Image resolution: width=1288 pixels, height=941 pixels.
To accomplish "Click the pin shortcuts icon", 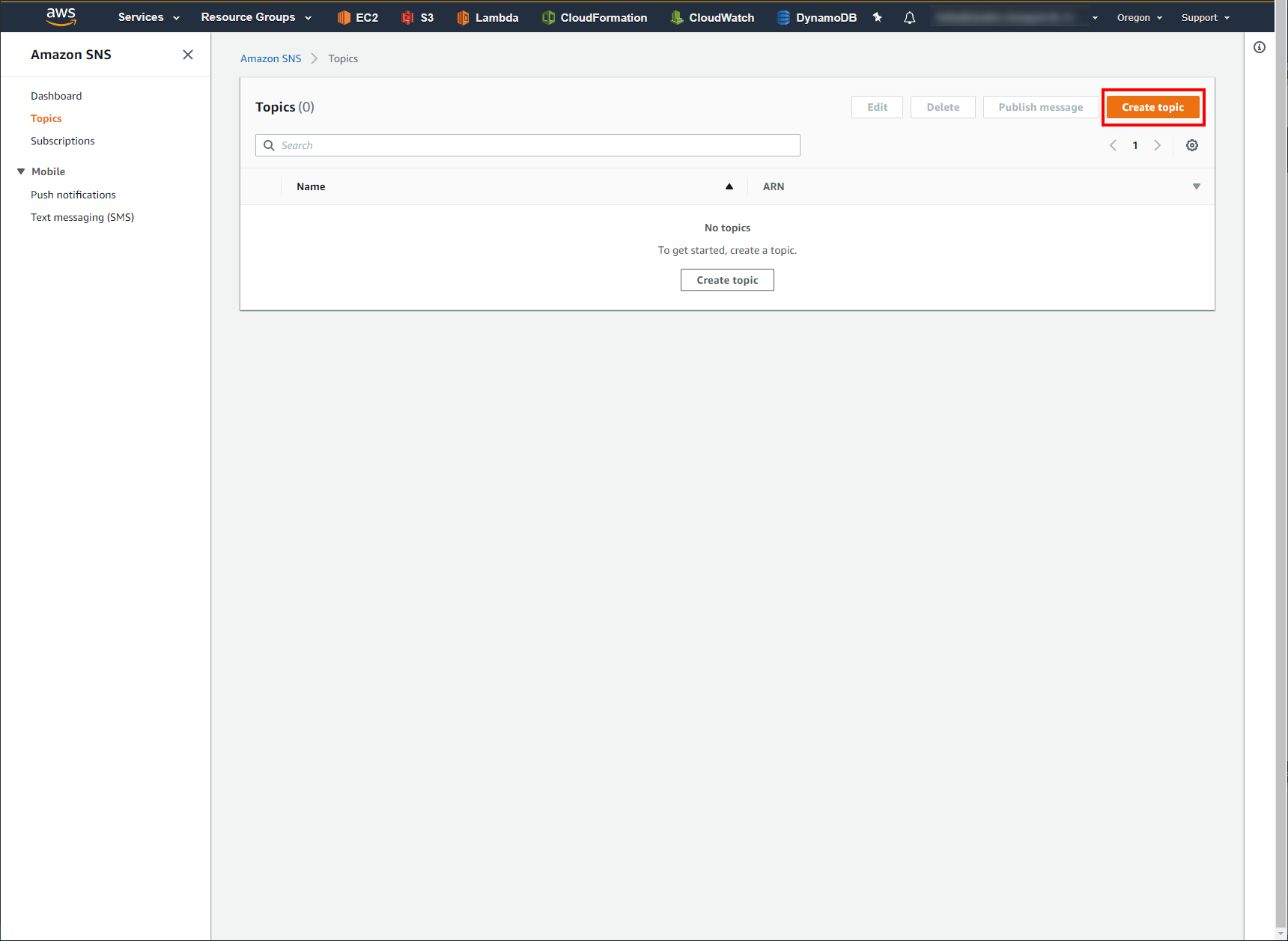I will tap(878, 17).
